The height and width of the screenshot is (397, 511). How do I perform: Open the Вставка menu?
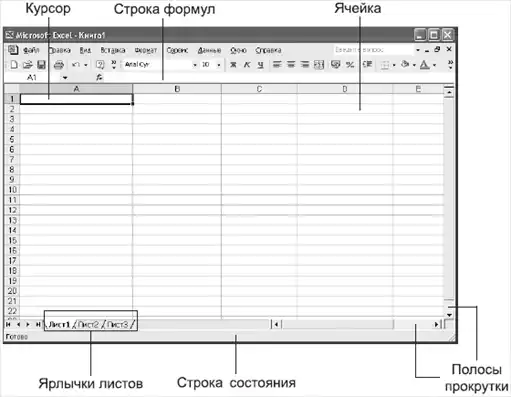(x=113, y=50)
